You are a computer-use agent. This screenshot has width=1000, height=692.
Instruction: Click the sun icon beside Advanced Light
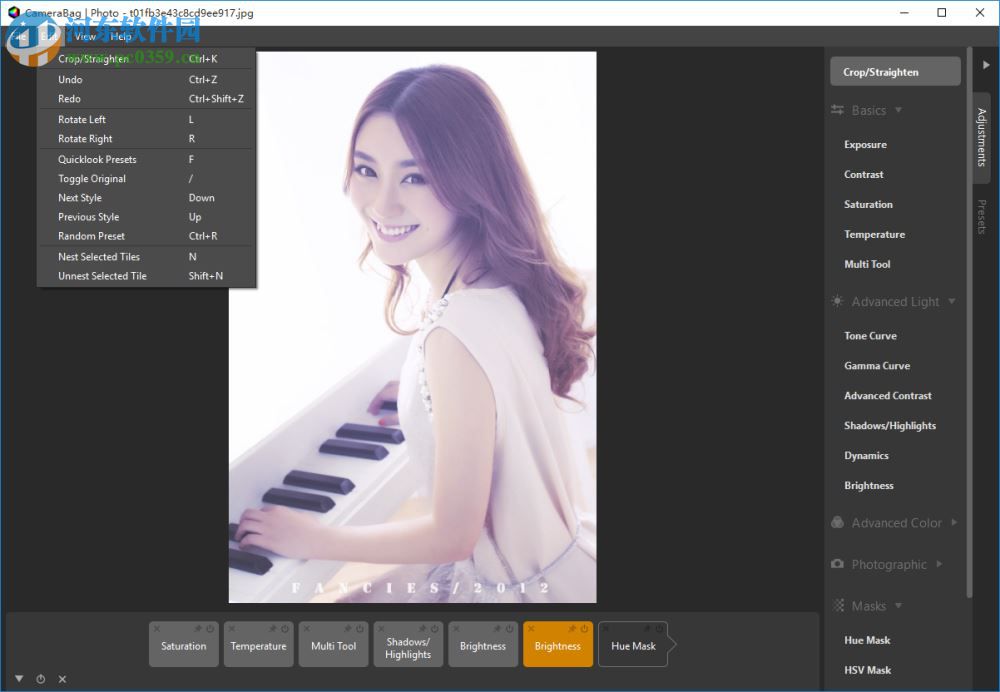click(x=837, y=301)
